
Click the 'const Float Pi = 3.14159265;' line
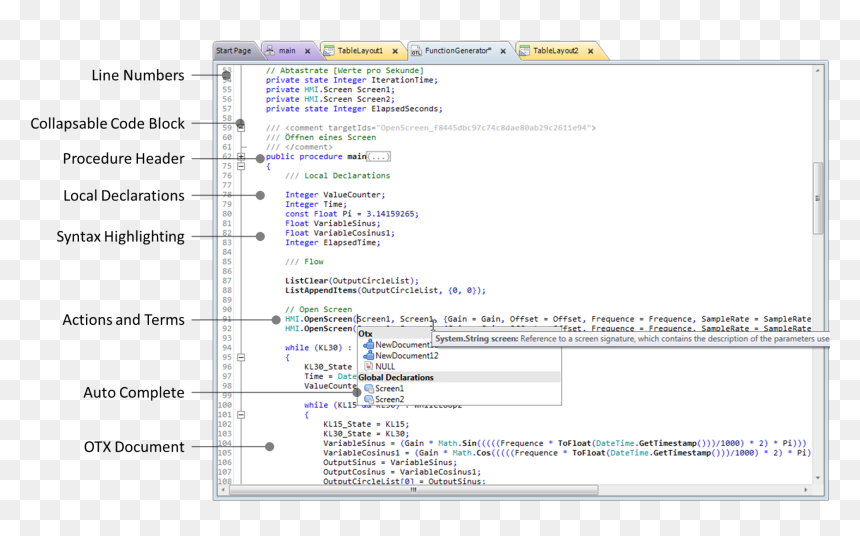tap(352, 214)
